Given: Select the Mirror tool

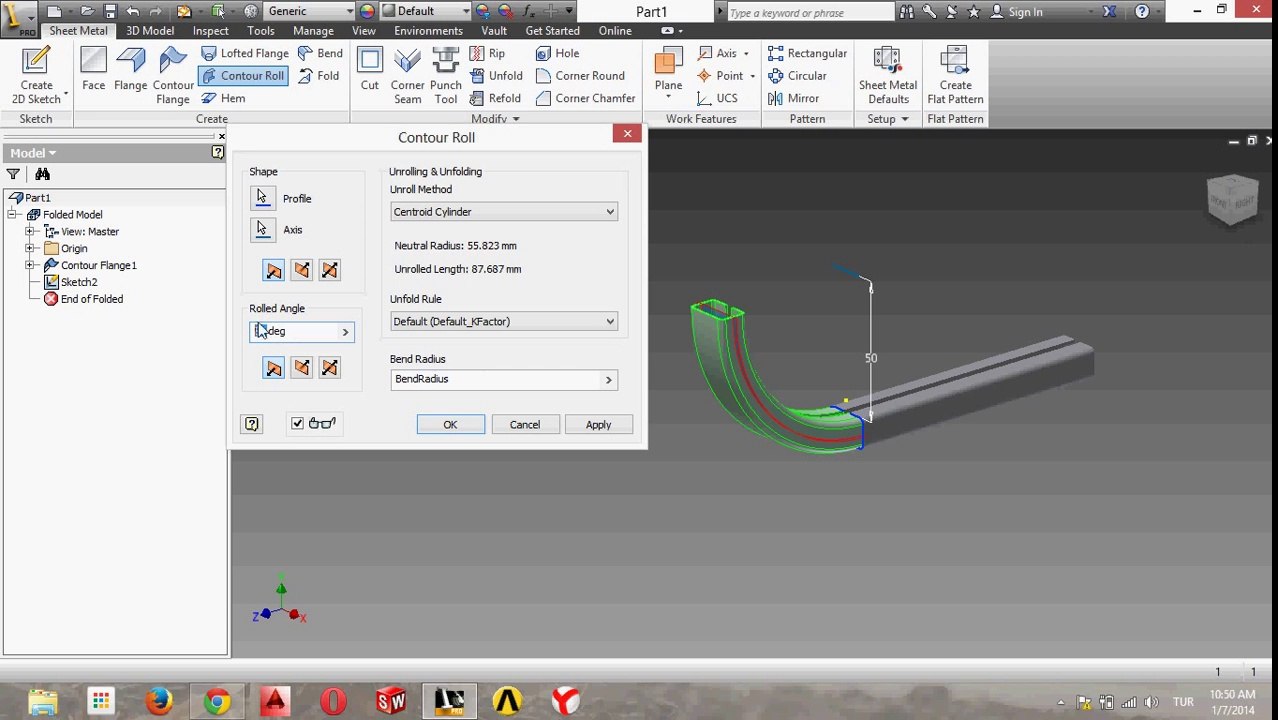Looking at the screenshot, I should click(793, 98).
